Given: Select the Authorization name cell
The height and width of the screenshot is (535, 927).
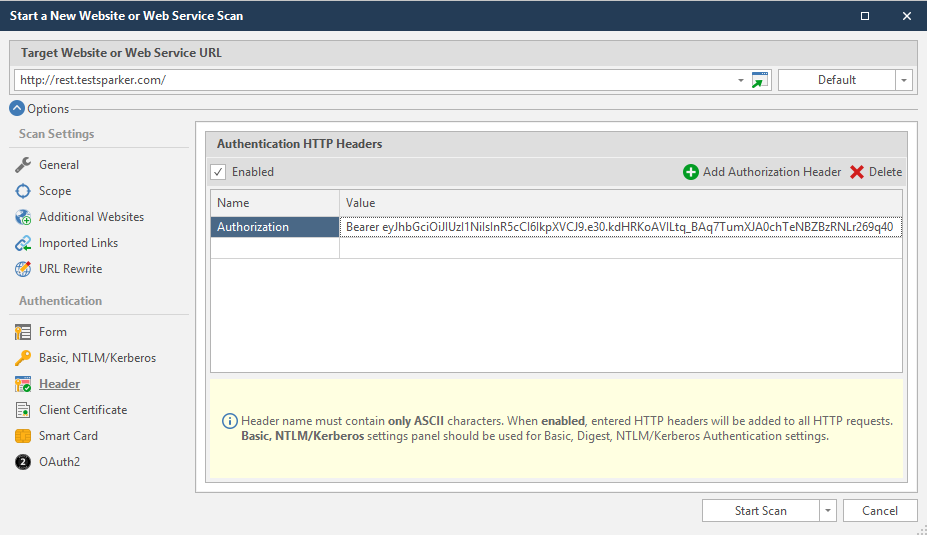Looking at the screenshot, I should [275, 227].
